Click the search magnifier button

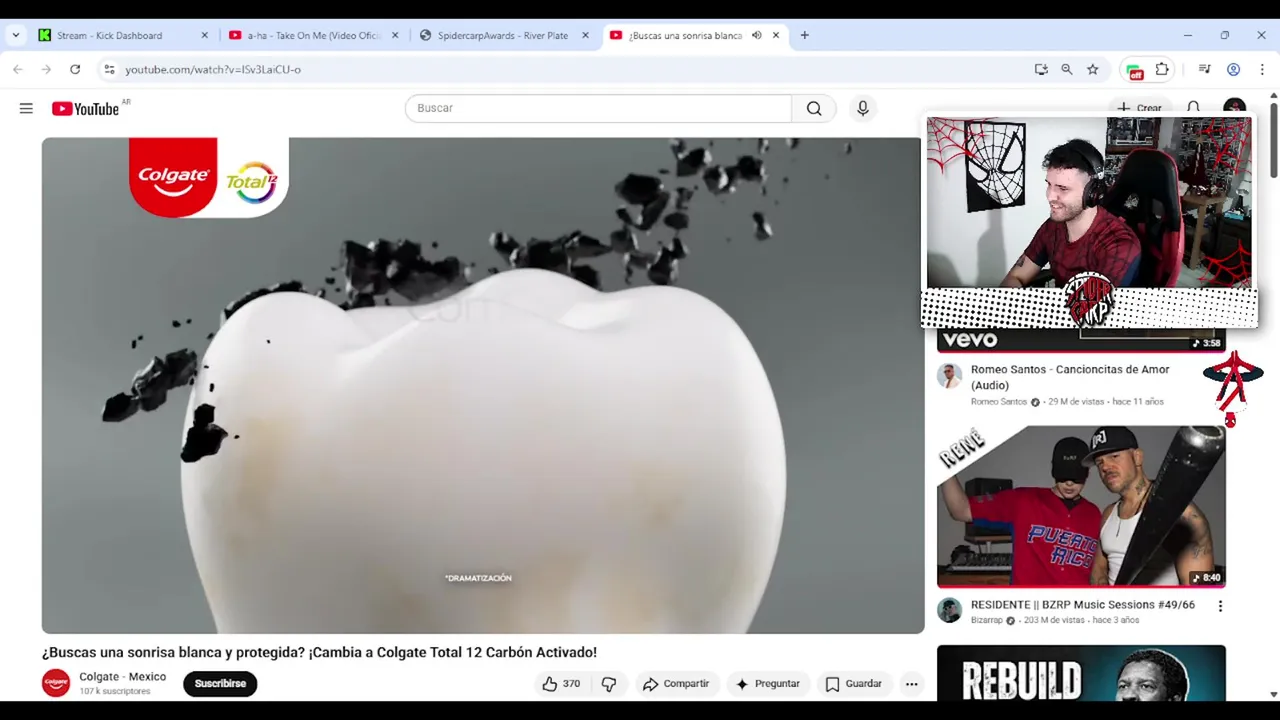(814, 108)
